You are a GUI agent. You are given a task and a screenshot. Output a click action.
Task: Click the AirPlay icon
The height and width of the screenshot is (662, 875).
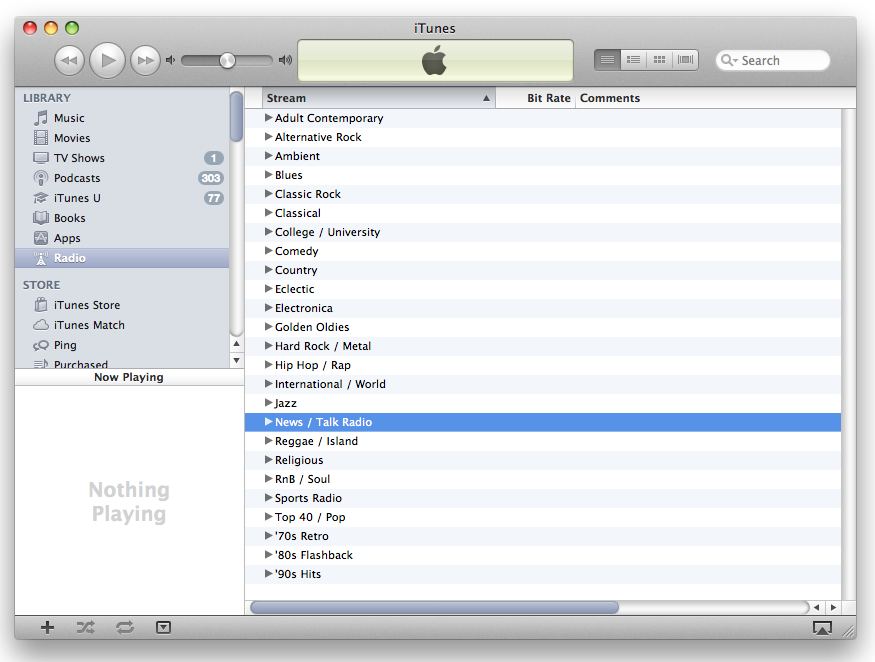[x=822, y=628]
